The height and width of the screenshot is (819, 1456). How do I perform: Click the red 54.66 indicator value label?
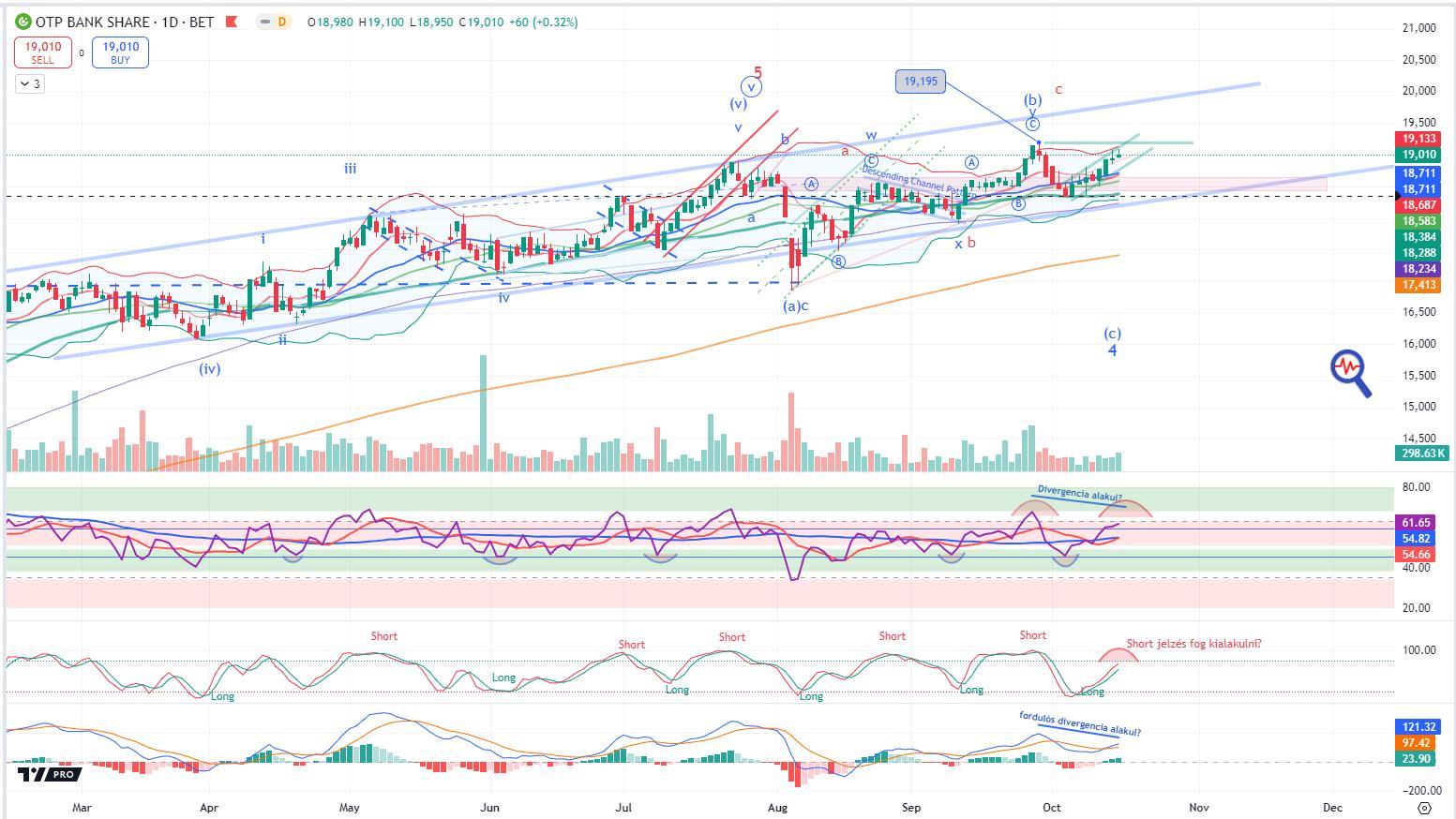1416,555
